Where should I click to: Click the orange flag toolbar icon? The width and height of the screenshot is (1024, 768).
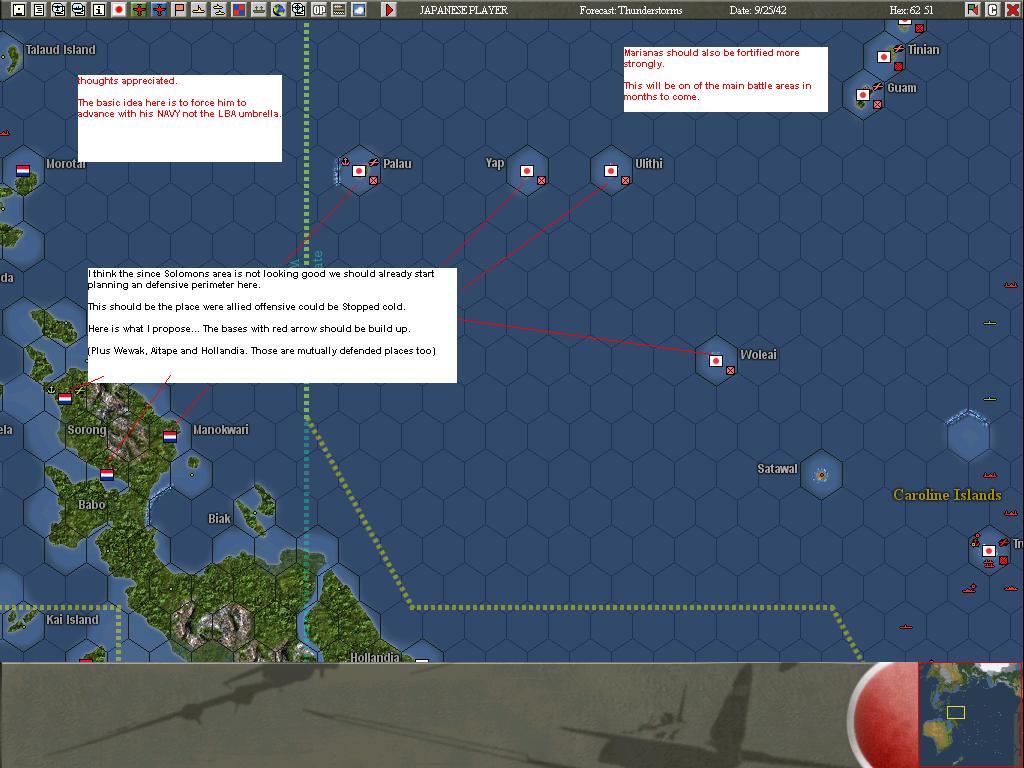tap(179, 10)
